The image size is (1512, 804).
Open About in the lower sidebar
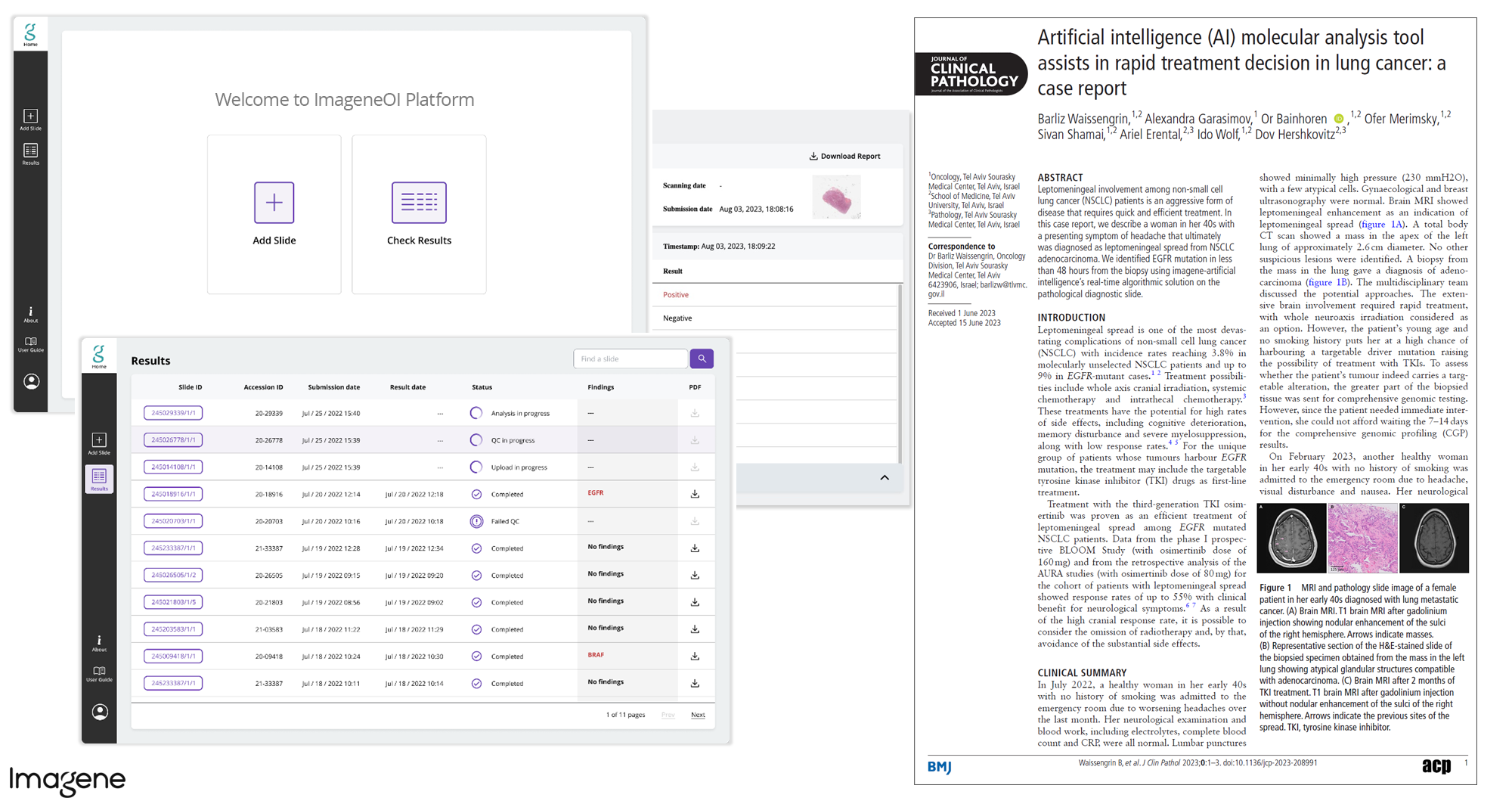pyautogui.click(x=99, y=643)
